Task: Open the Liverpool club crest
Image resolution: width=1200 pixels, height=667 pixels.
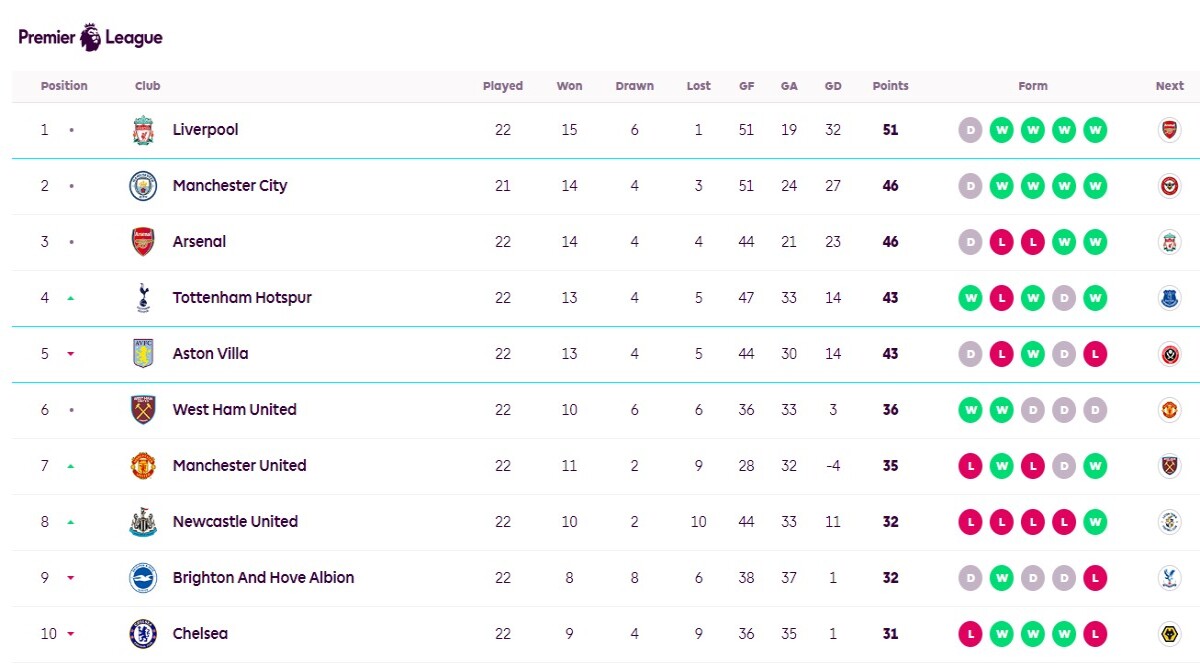Action: [143, 130]
